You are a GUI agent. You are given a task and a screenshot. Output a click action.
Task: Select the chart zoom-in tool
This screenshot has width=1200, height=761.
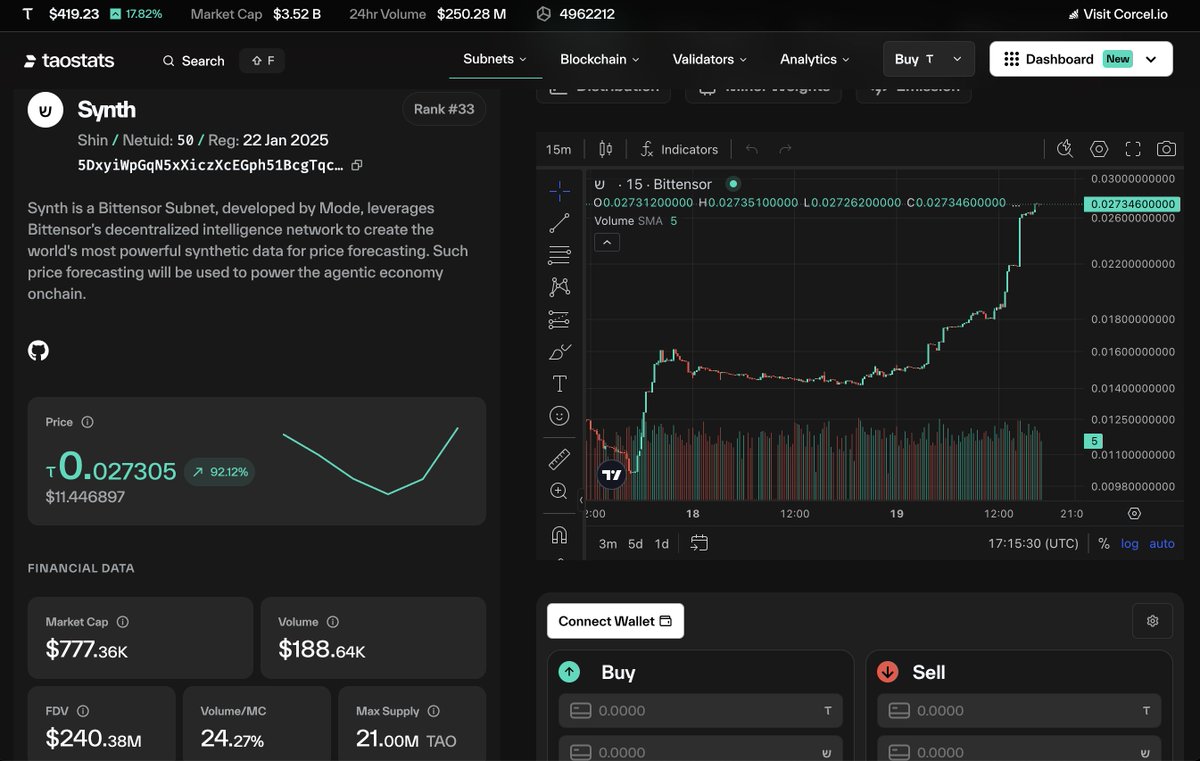(x=559, y=491)
